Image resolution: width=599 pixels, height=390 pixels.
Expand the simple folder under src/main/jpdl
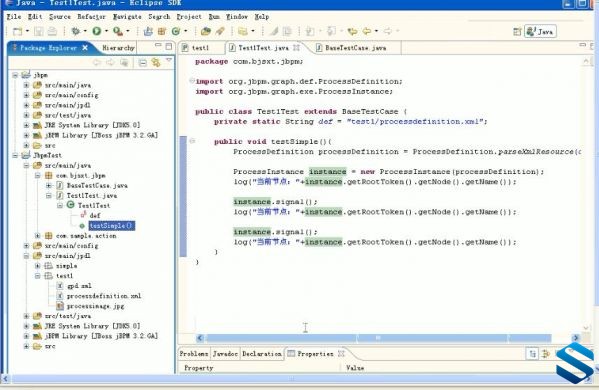click(x=37, y=265)
